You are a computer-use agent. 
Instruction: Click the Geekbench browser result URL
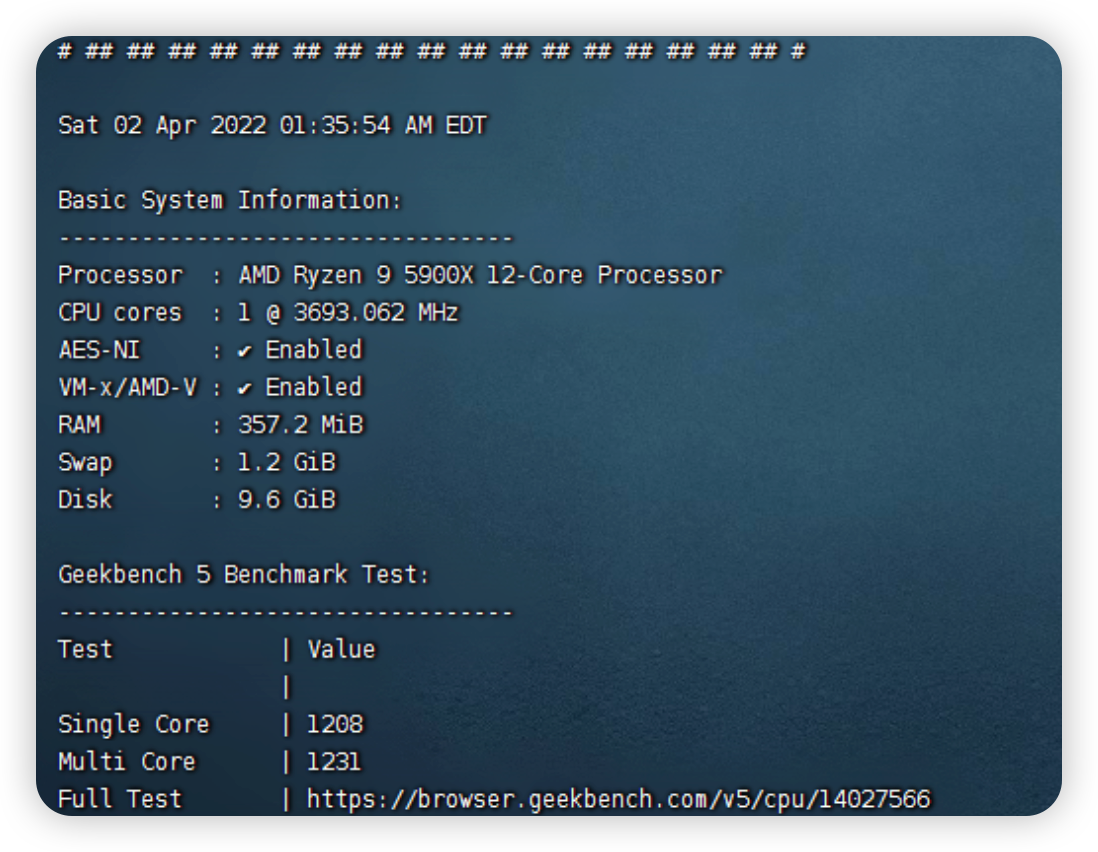click(619, 799)
